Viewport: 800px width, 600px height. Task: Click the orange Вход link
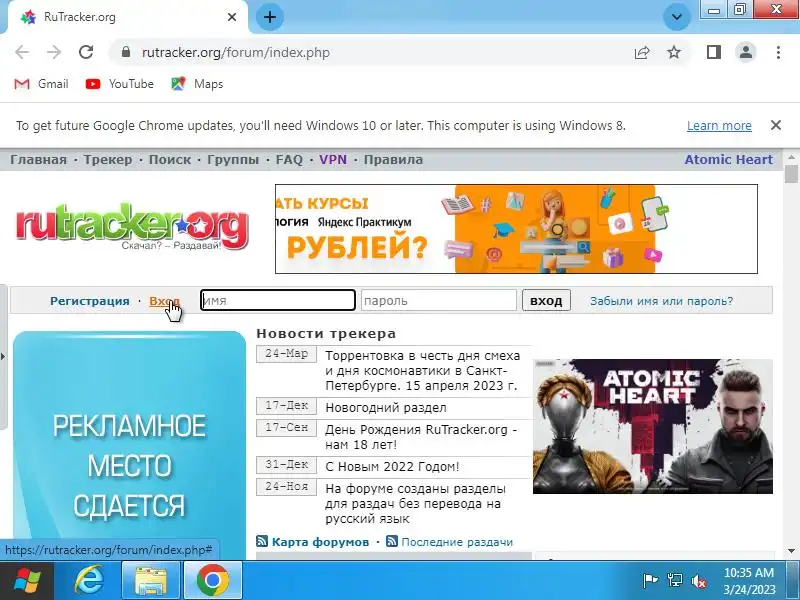tap(164, 301)
